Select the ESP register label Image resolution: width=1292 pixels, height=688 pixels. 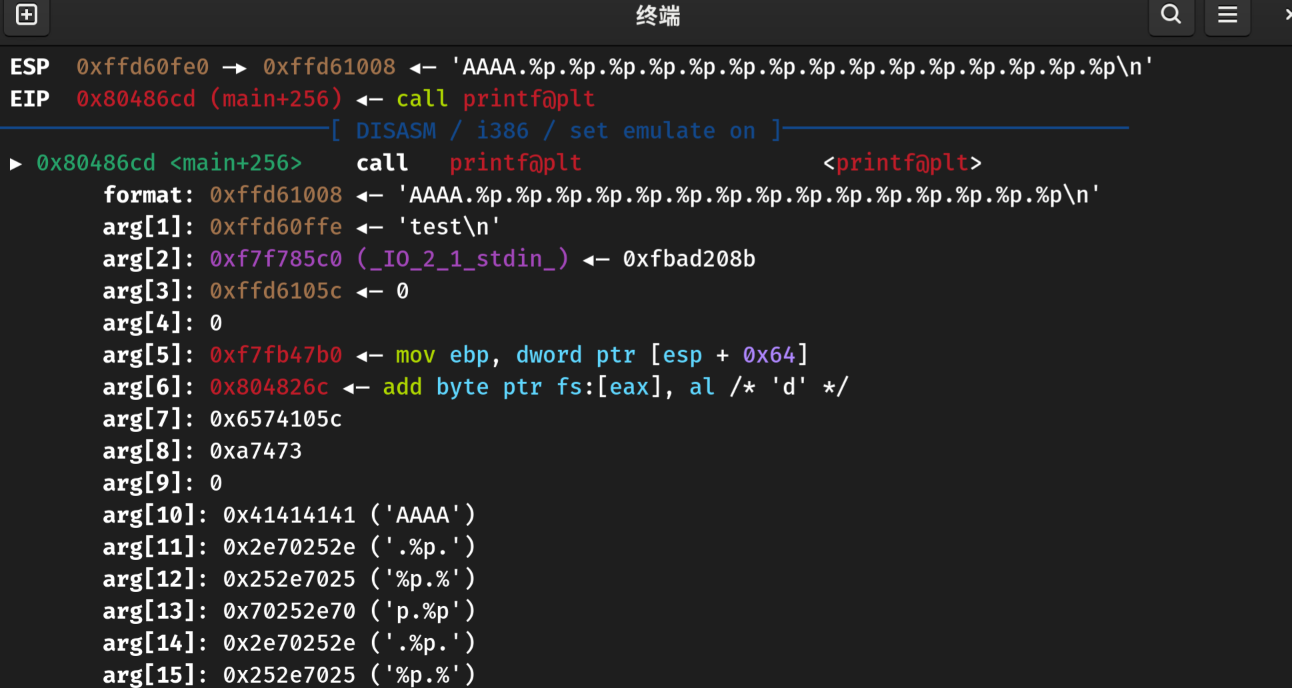[x=29, y=67]
